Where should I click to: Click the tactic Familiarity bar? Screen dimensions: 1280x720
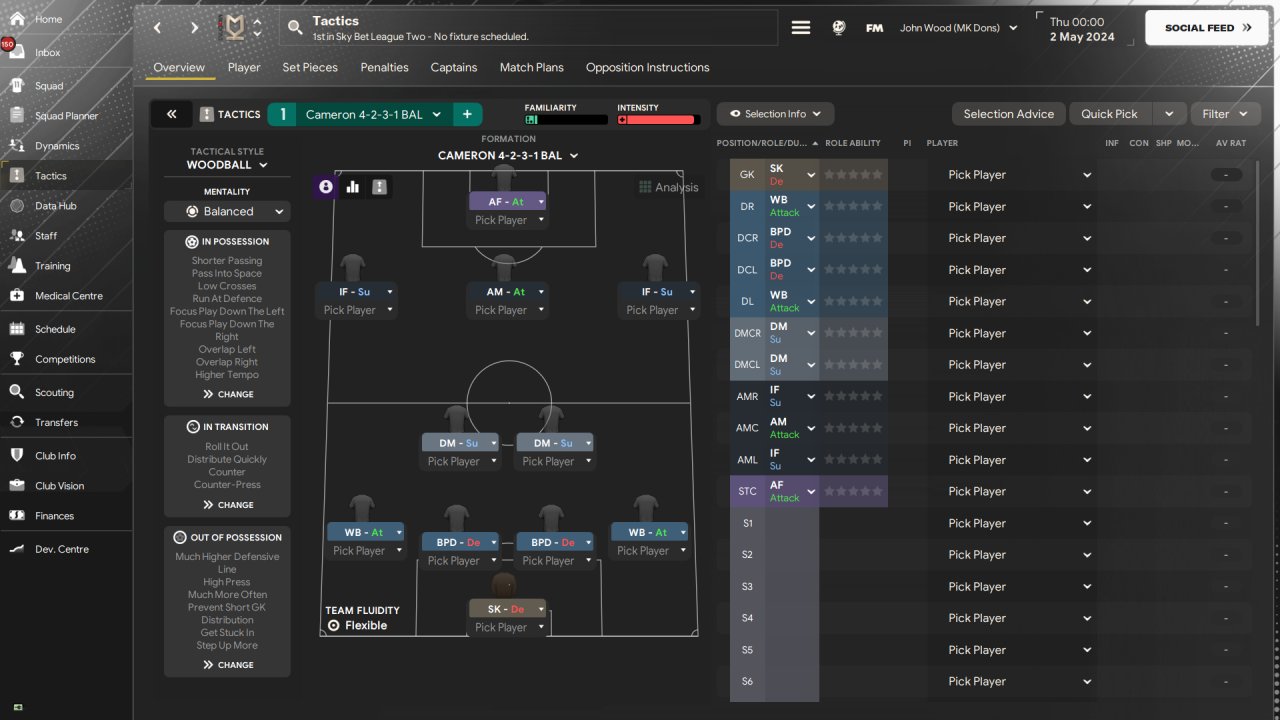pyautogui.click(x=566, y=119)
